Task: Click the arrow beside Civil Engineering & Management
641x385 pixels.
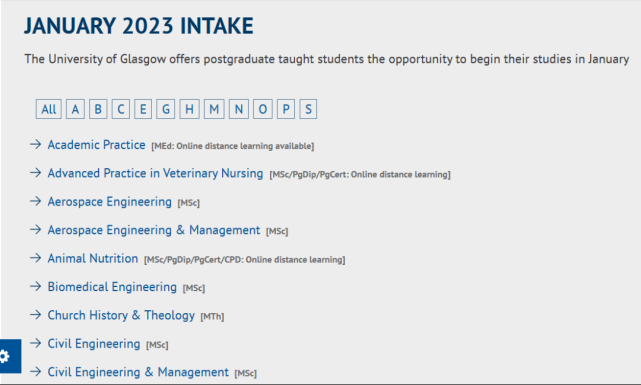Action: coord(36,372)
